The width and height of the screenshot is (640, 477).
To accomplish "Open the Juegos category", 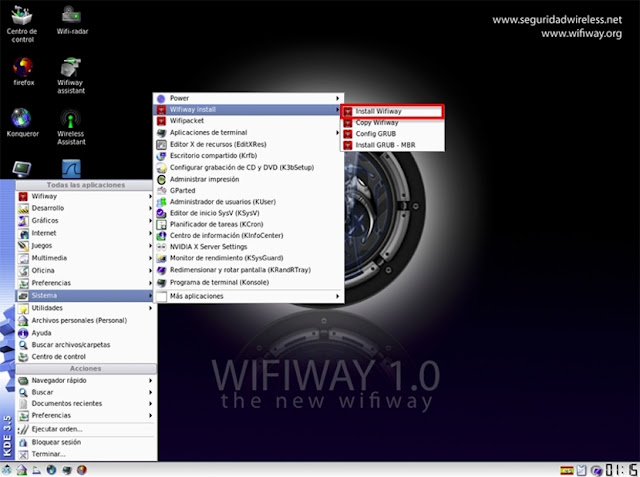I will pyautogui.click(x=84, y=246).
